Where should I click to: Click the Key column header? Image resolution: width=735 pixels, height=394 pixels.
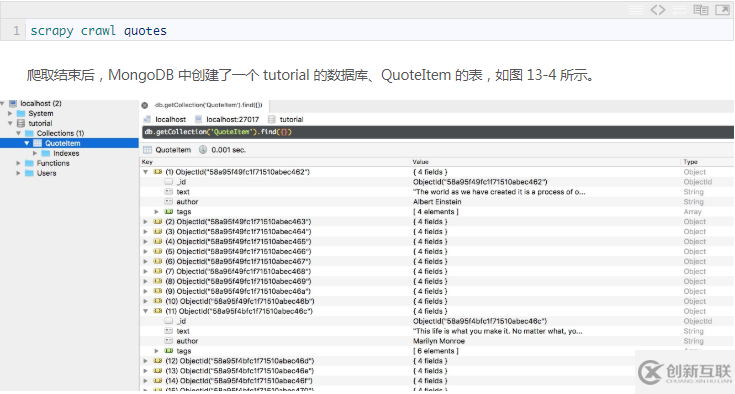pos(147,162)
